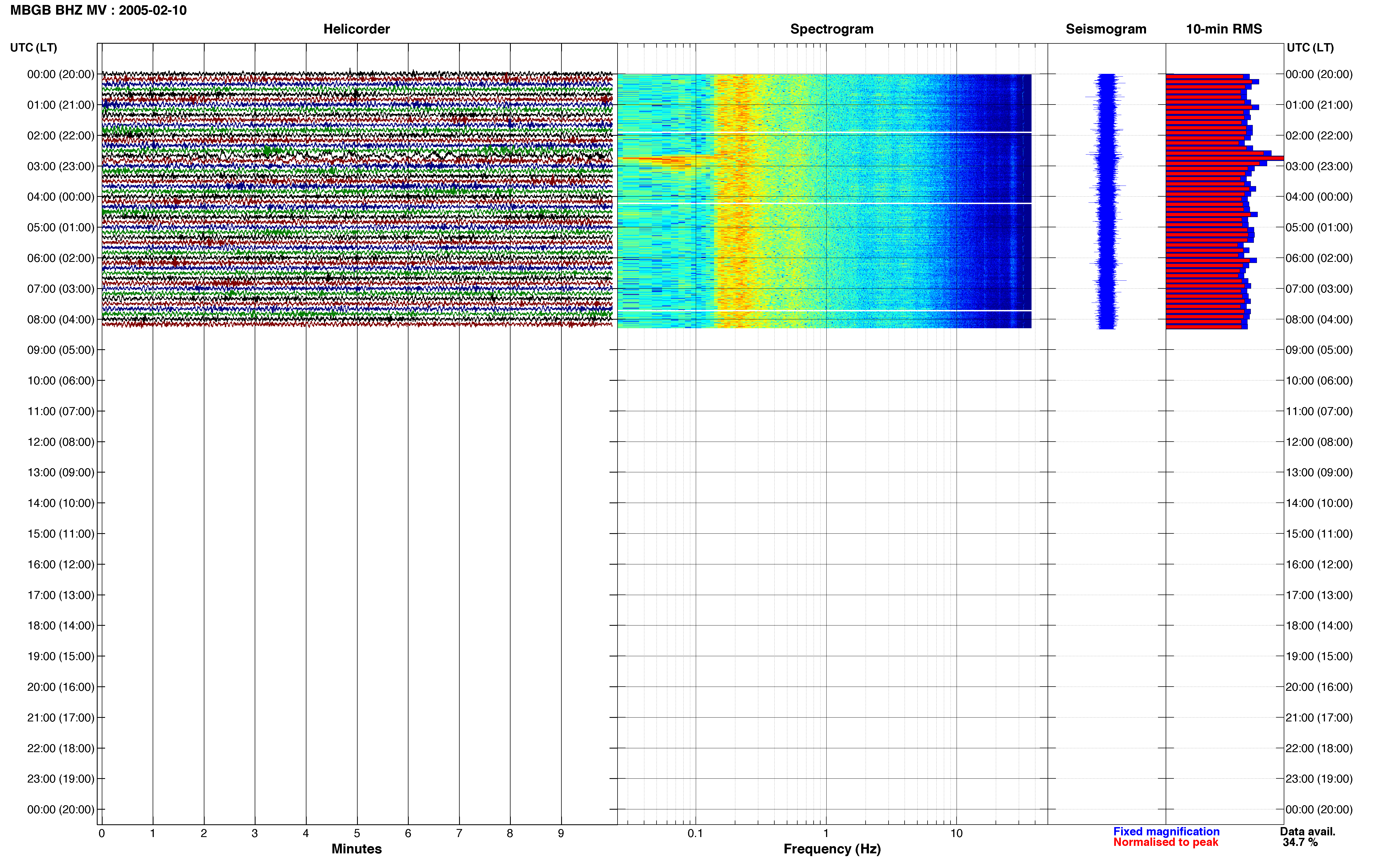The image size is (1388, 868).
Task: Select the blue 'Fixed magnification' legend text
Action: [1166, 831]
